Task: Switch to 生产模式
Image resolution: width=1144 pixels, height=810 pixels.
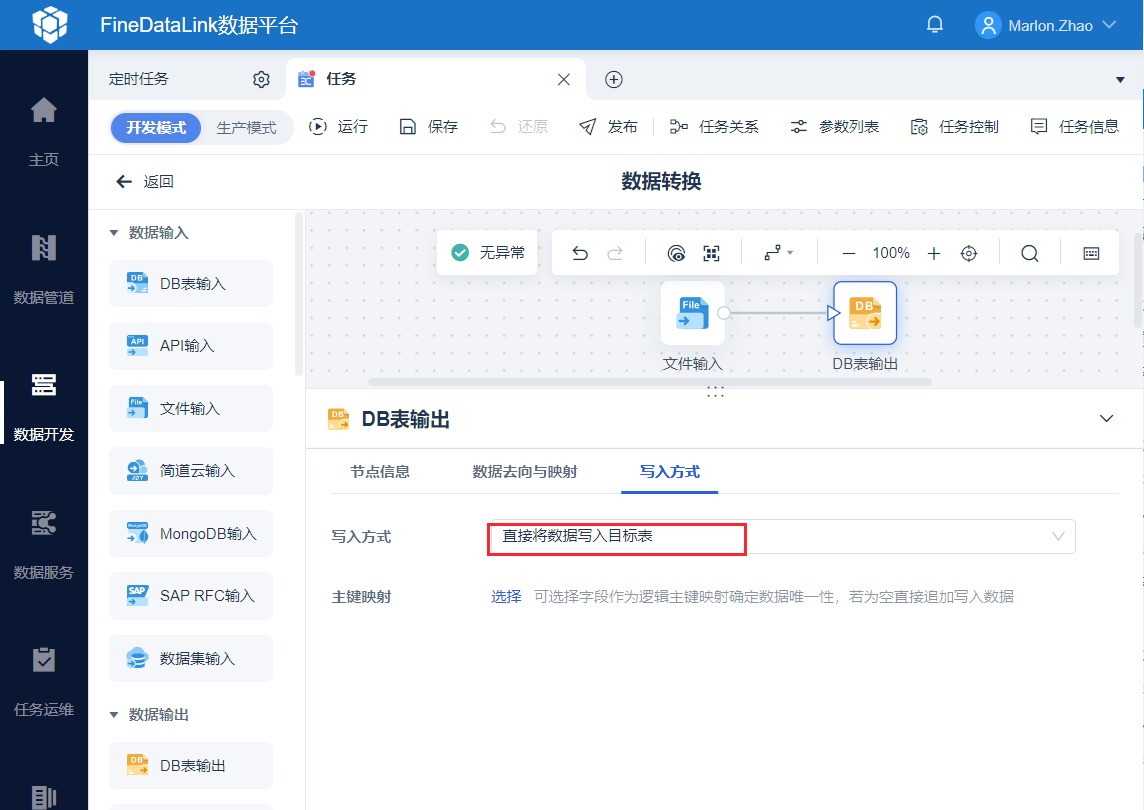Action: (x=246, y=128)
